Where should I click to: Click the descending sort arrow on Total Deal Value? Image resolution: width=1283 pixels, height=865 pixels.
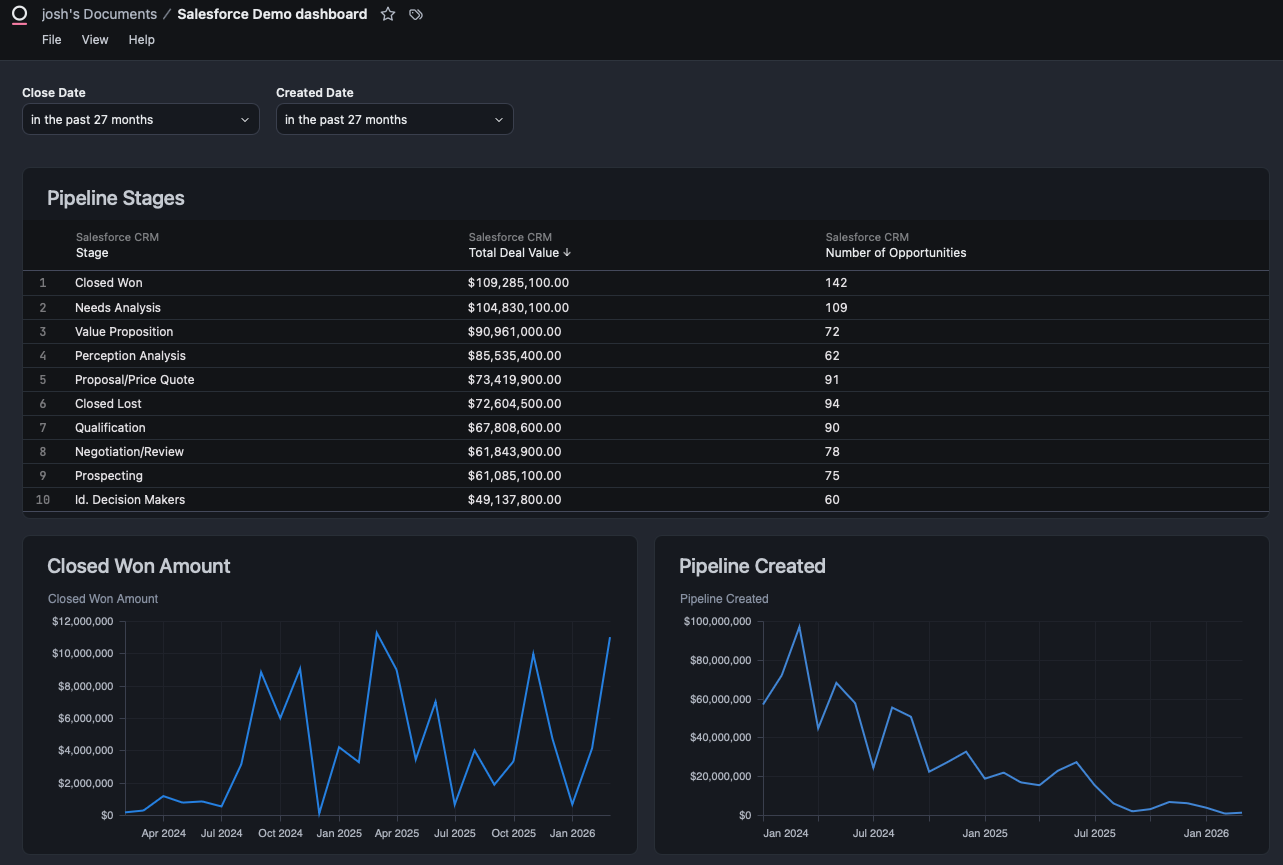coord(568,253)
